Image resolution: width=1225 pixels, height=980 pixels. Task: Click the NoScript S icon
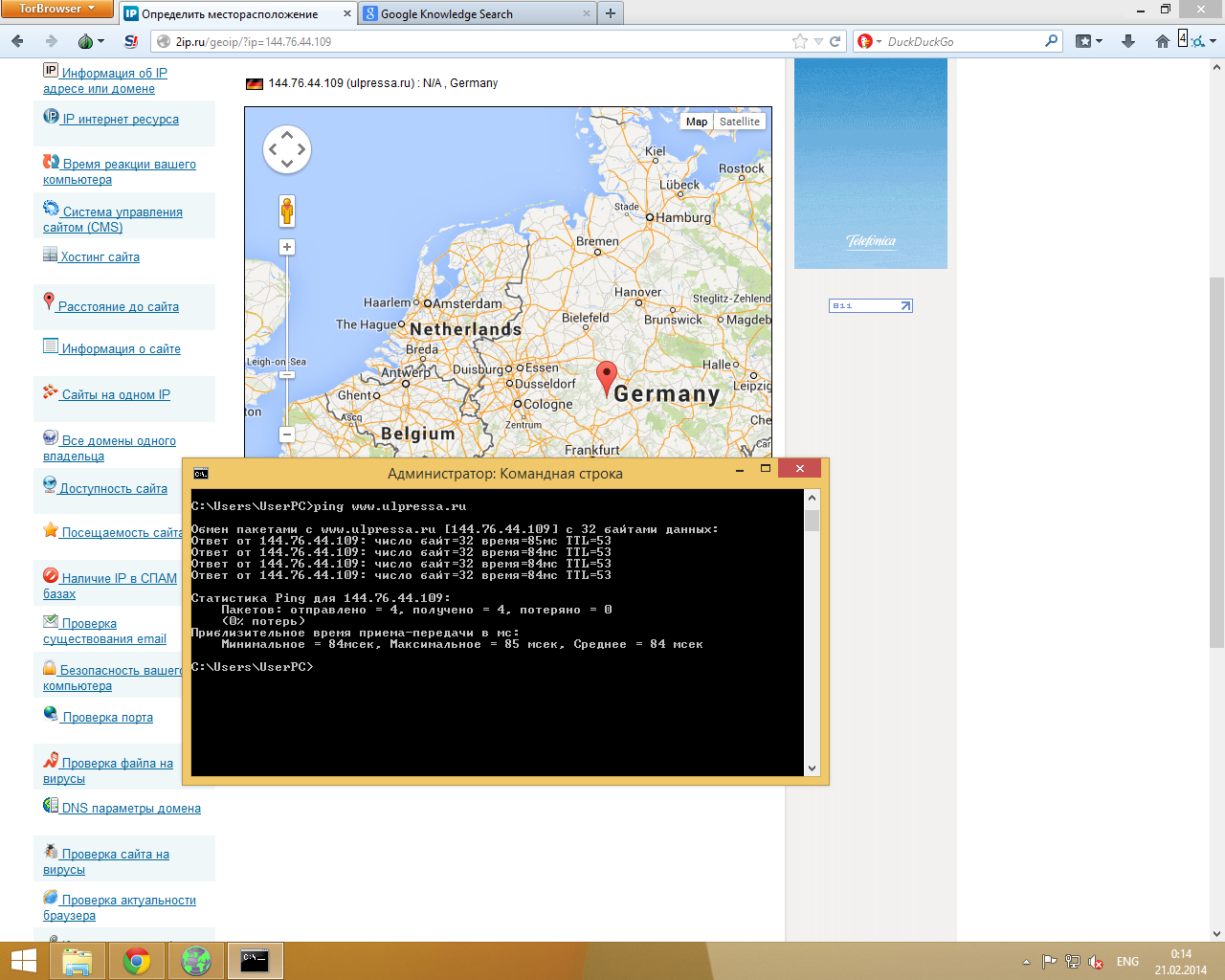pos(131,41)
